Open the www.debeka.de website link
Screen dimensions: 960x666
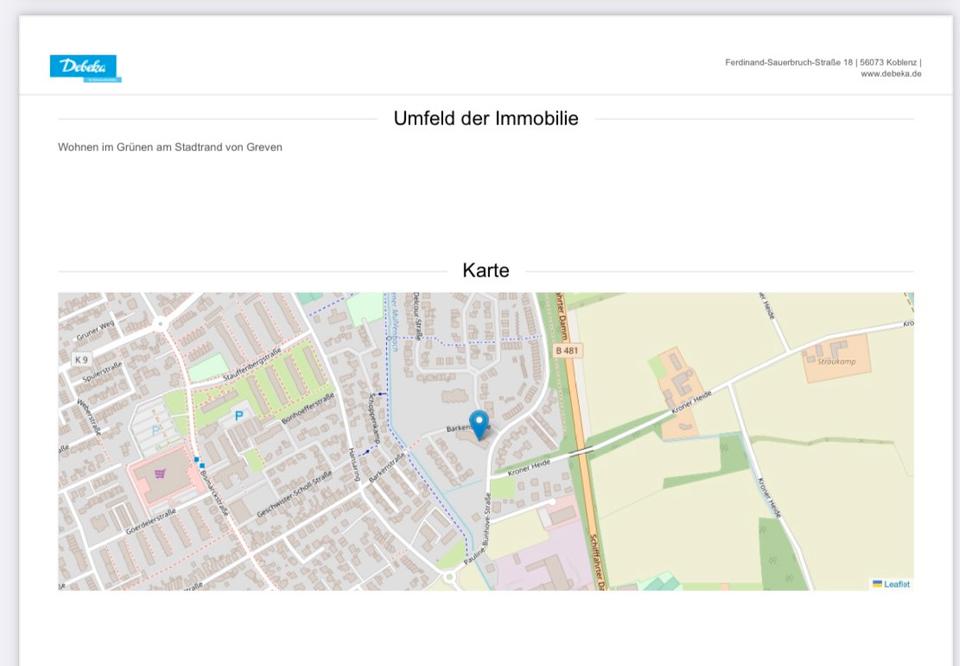[x=891, y=74]
